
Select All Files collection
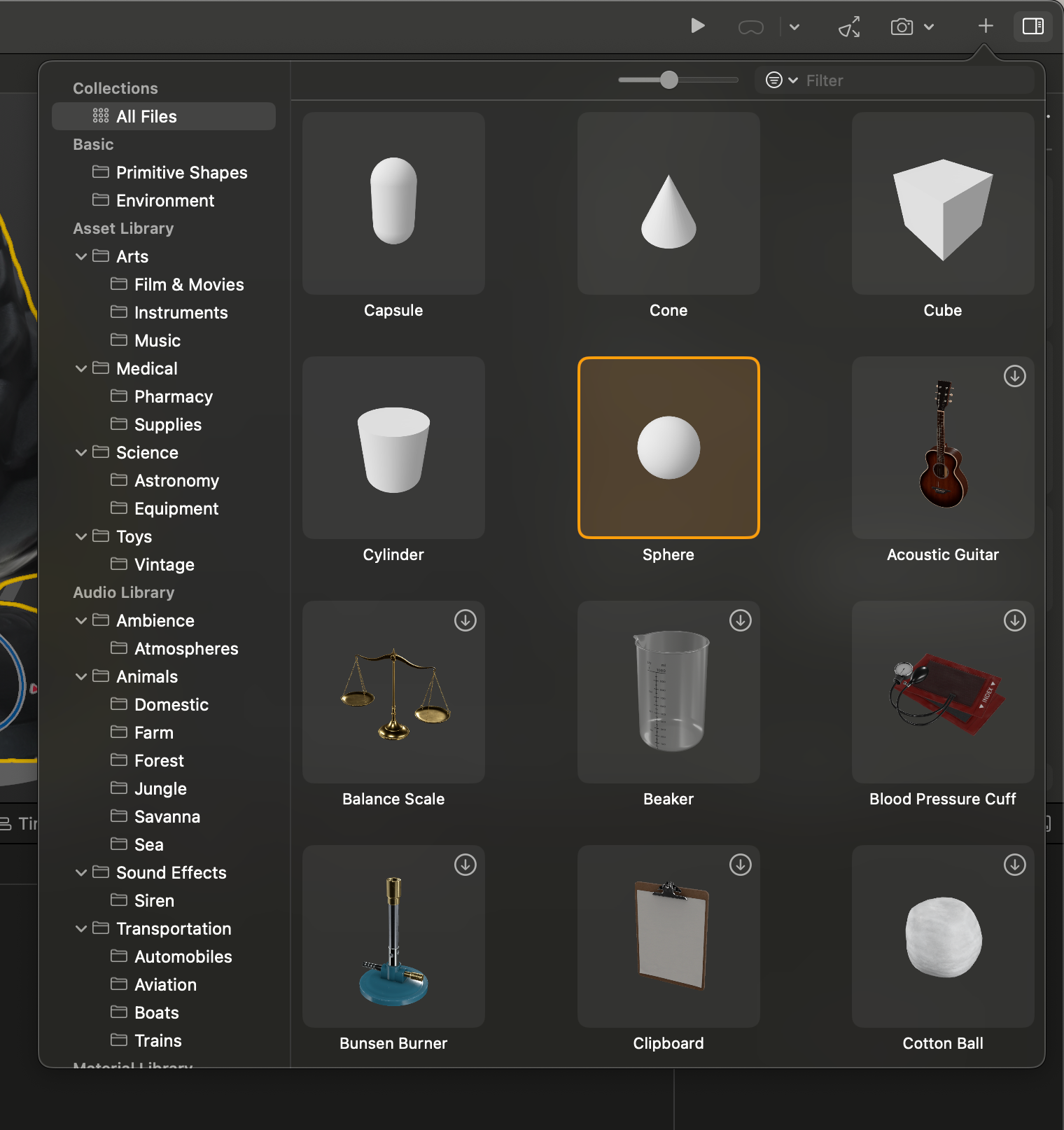point(164,116)
